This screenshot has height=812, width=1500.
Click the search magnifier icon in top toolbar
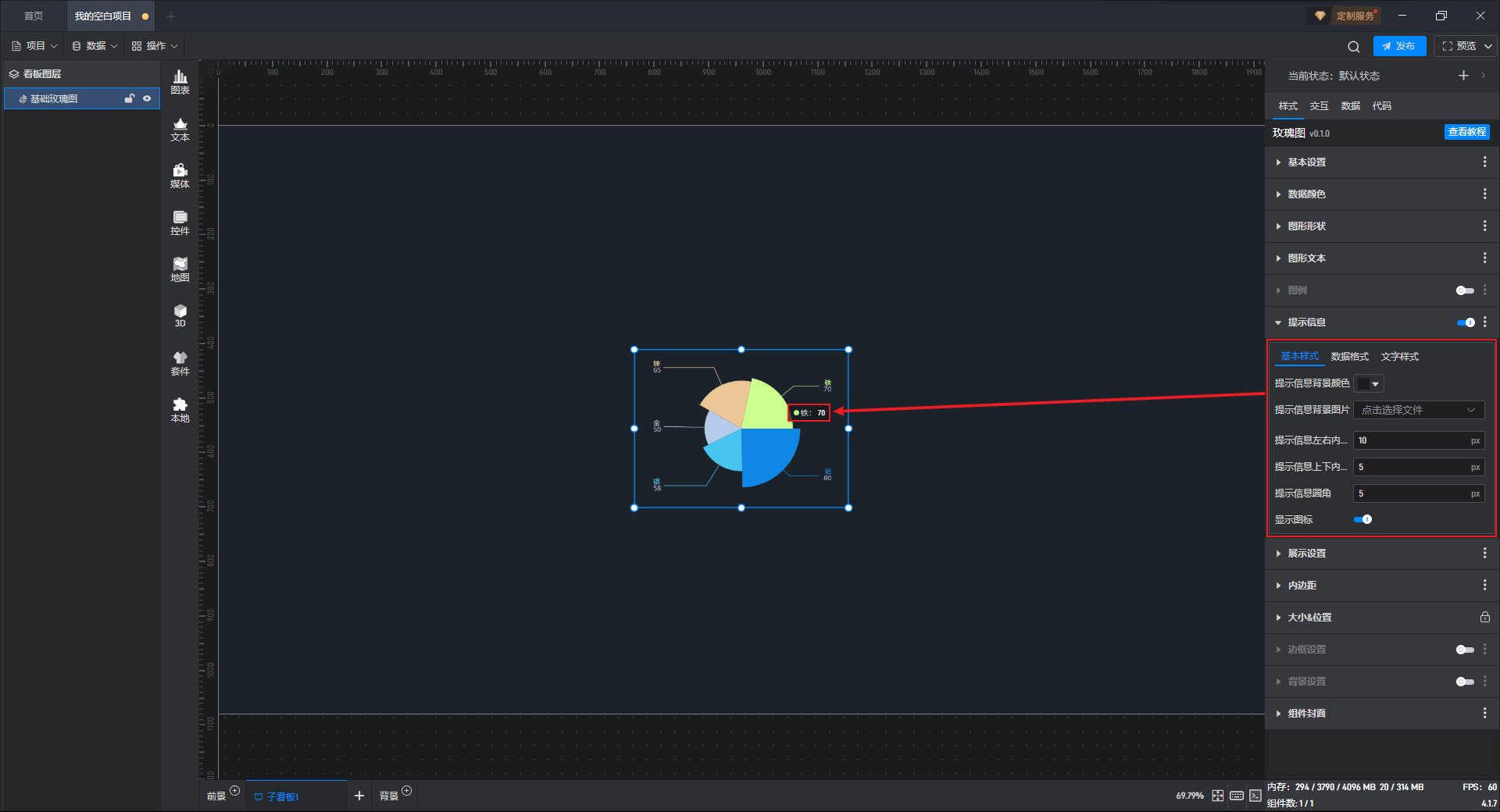coord(1354,46)
